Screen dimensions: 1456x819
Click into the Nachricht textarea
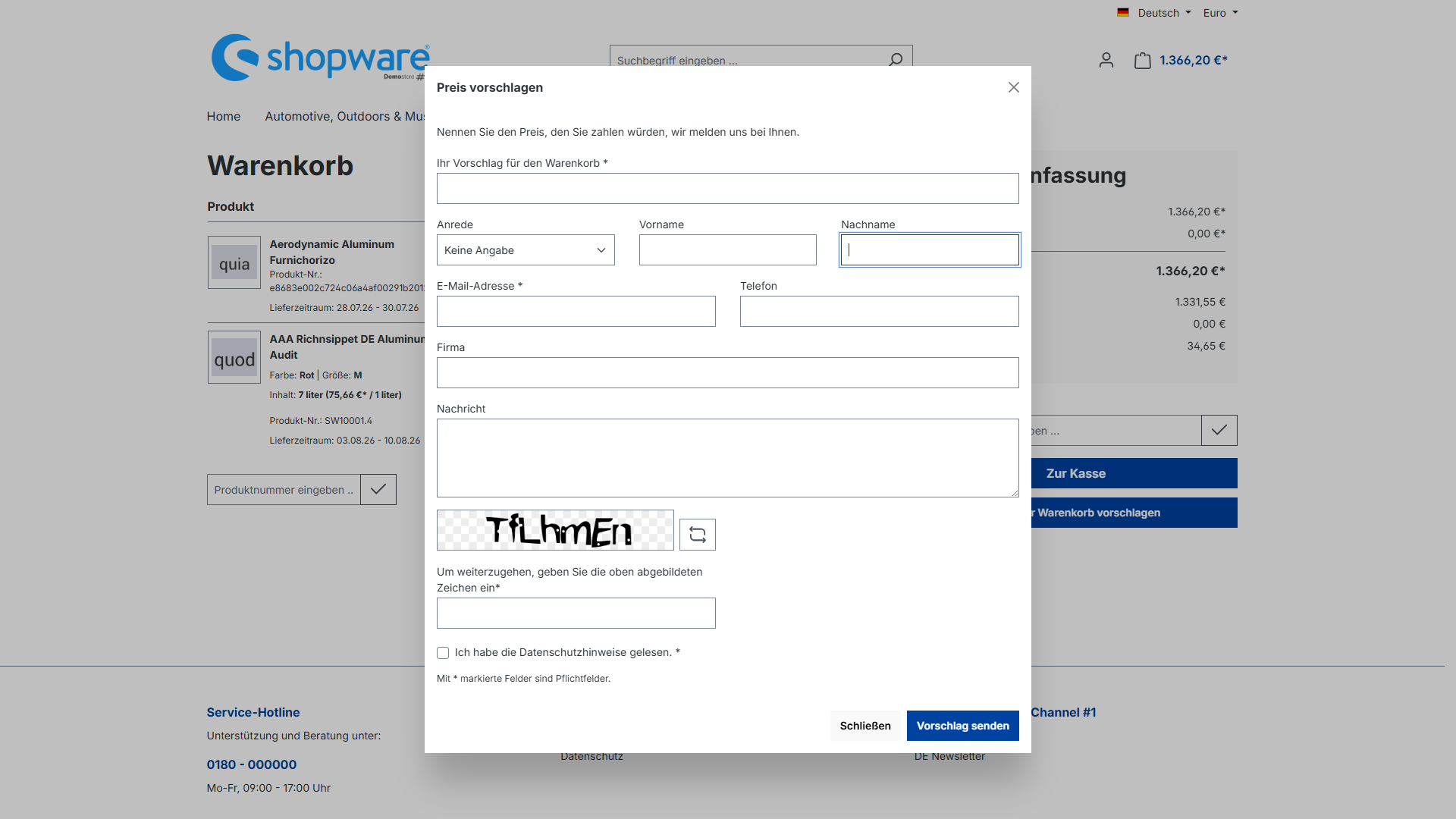(728, 458)
